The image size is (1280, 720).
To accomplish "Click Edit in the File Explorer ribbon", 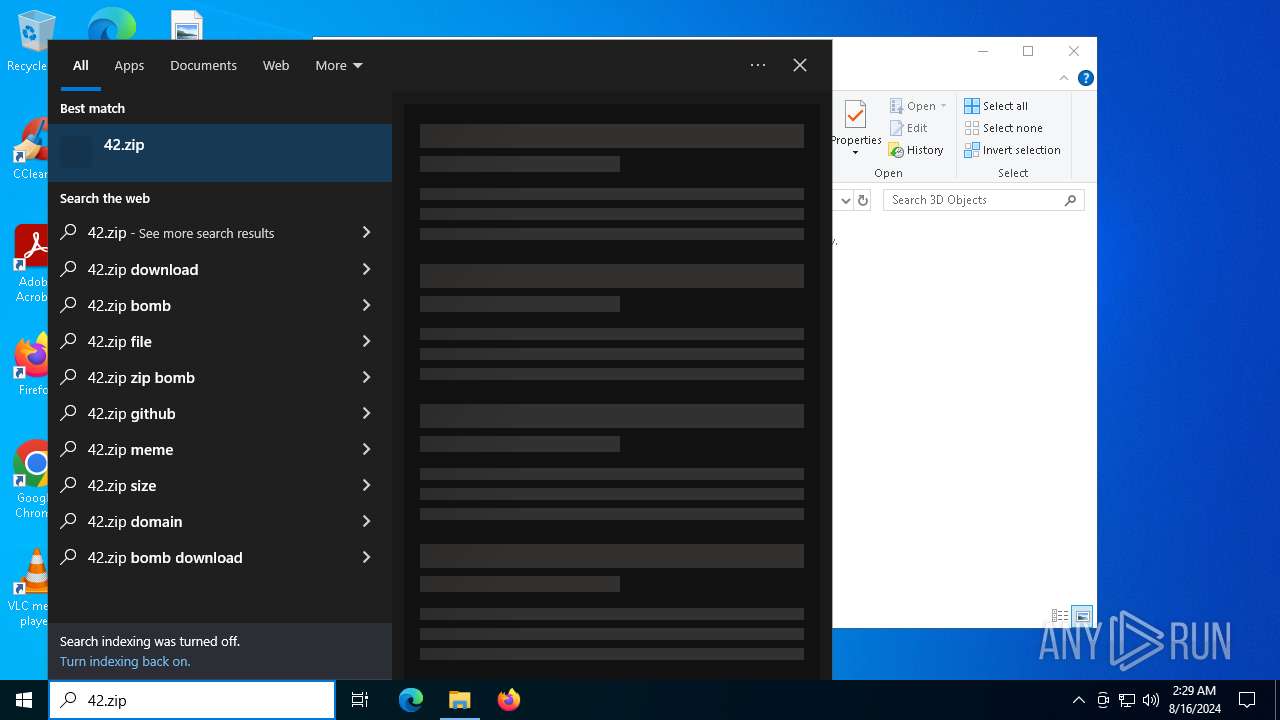I will point(909,128).
